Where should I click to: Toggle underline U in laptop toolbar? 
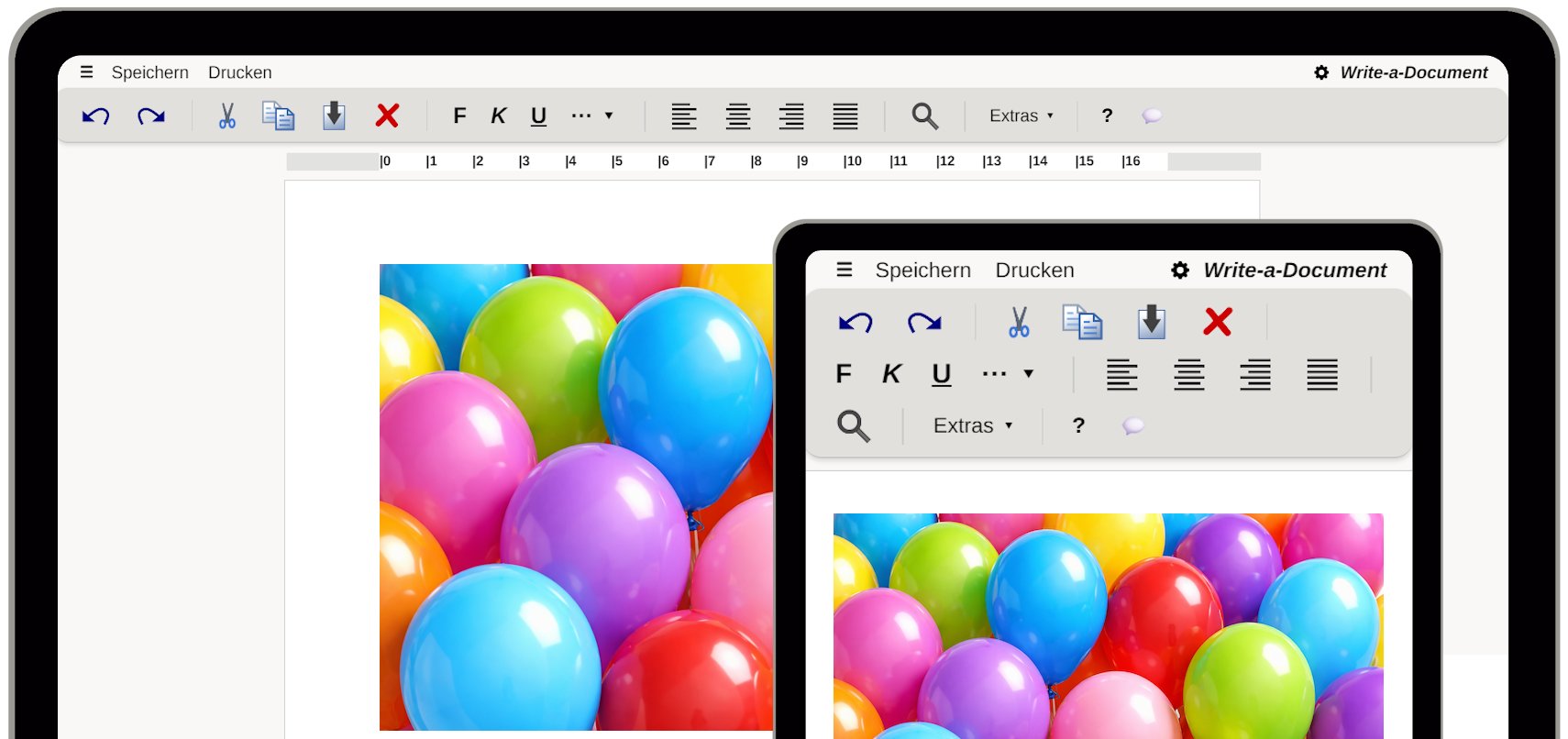539,116
